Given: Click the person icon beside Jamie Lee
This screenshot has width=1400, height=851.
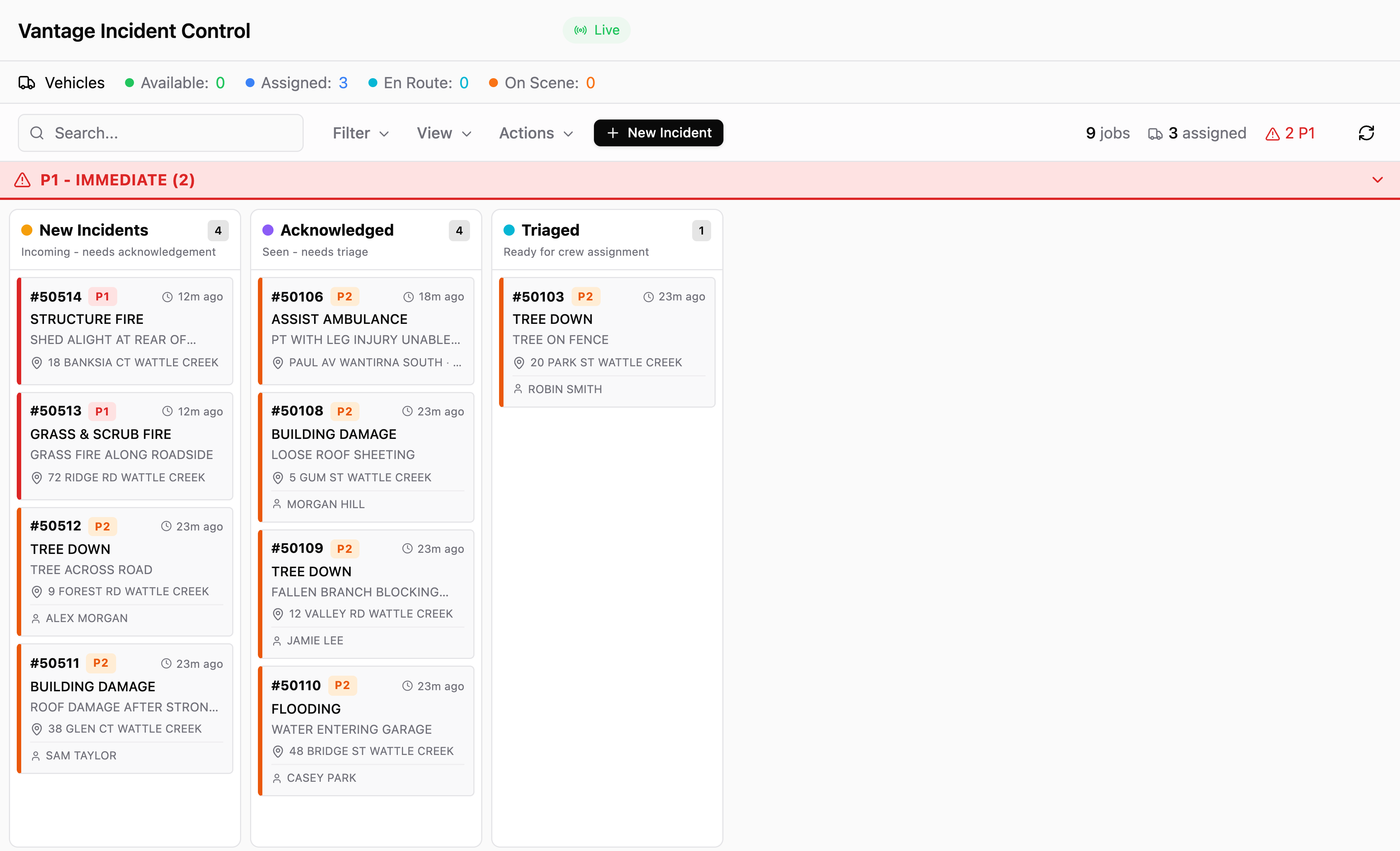Looking at the screenshot, I should tap(277, 641).
